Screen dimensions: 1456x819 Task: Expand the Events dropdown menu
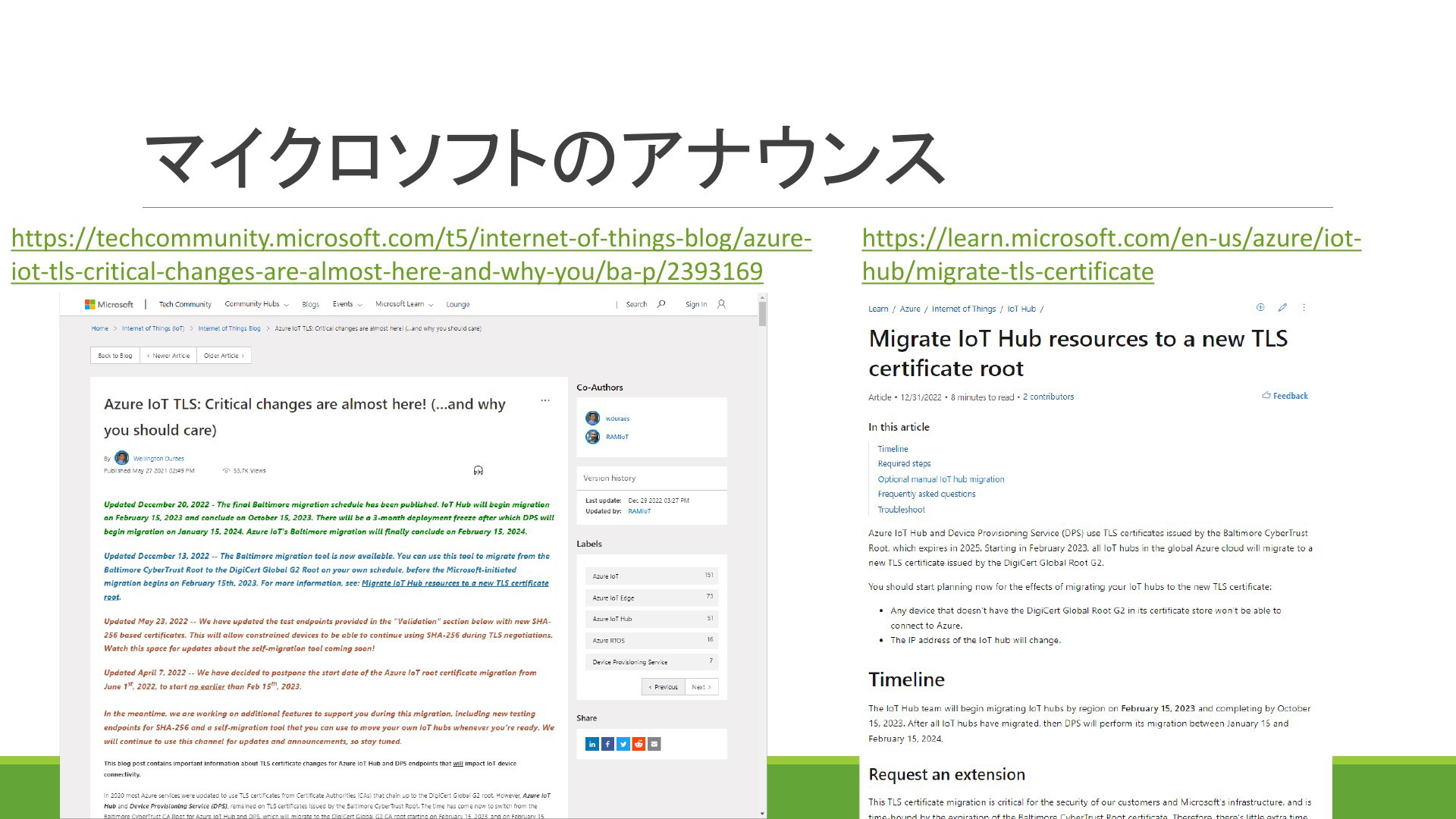(347, 304)
